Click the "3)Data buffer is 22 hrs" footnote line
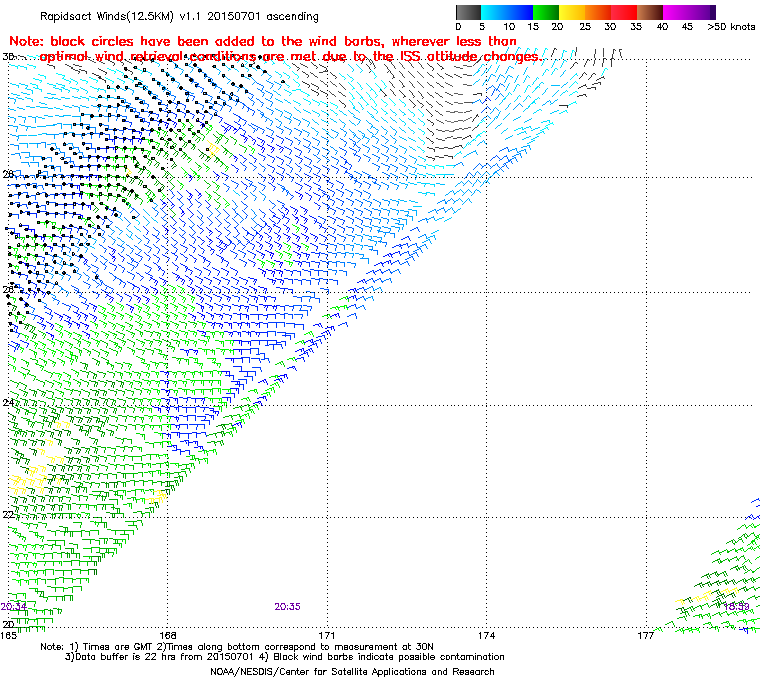The height and width of the screenshot is (688, 760). pos(285,657)
